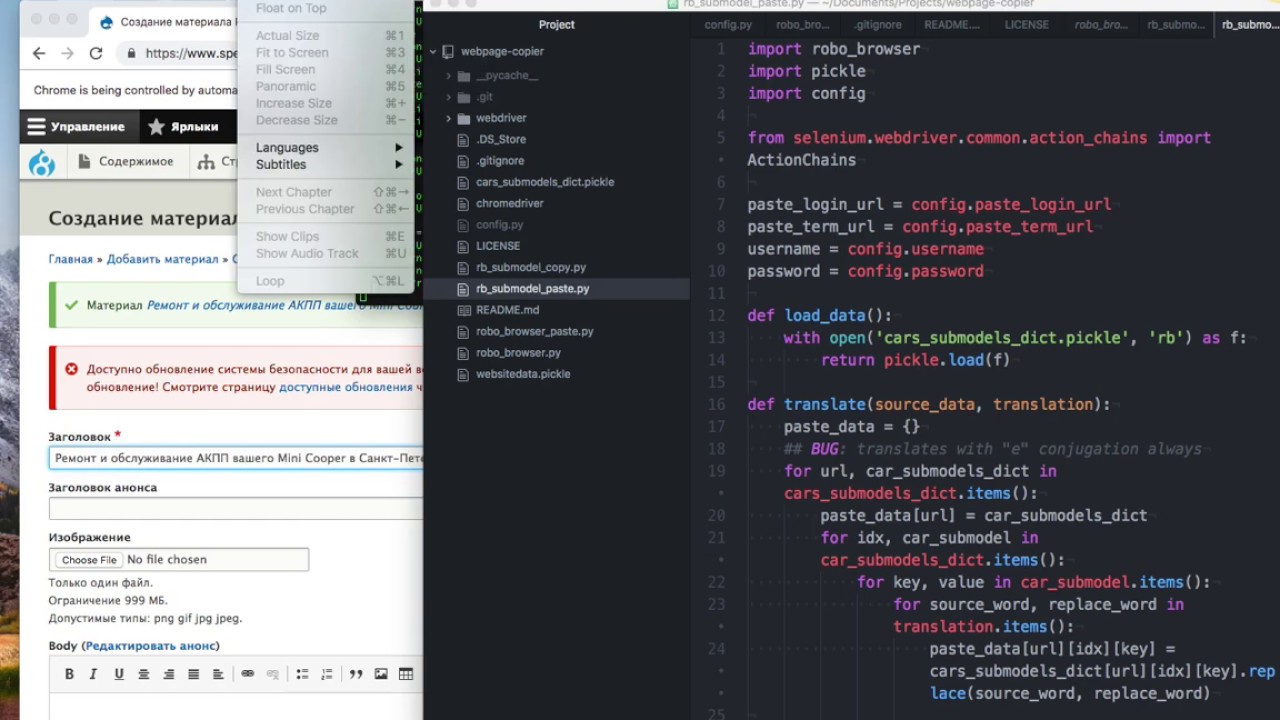Image resolution: width=1280 pixels, height=720 pixels.
Task: Go back in the Chrome browser
Action: [x=39, y=54]
